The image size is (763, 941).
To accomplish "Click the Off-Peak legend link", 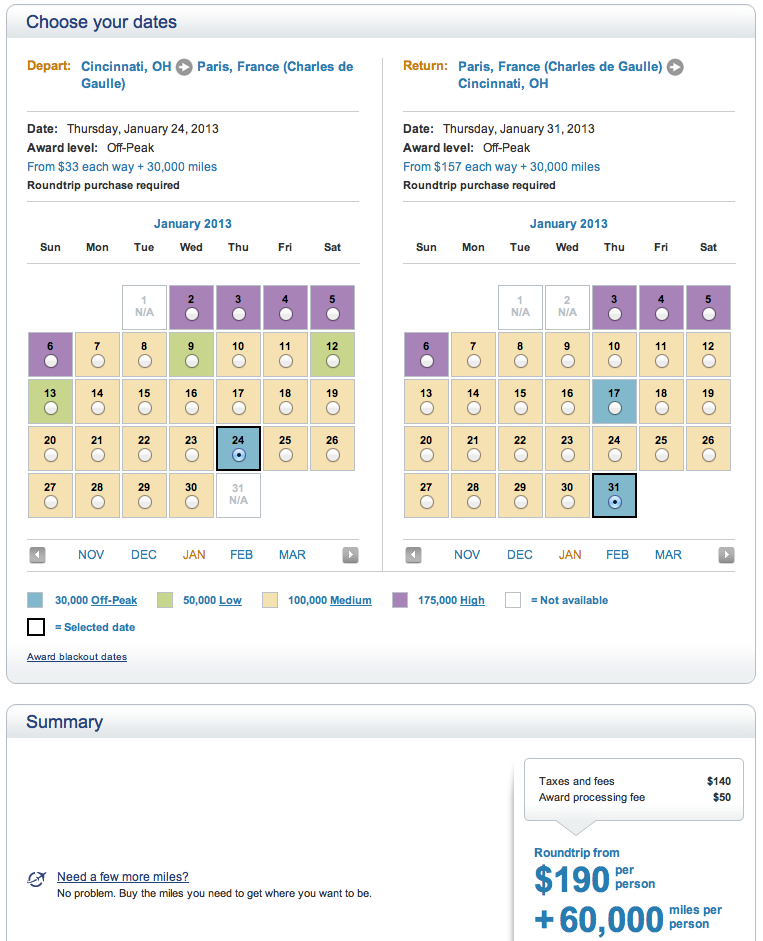I will 114,600.
